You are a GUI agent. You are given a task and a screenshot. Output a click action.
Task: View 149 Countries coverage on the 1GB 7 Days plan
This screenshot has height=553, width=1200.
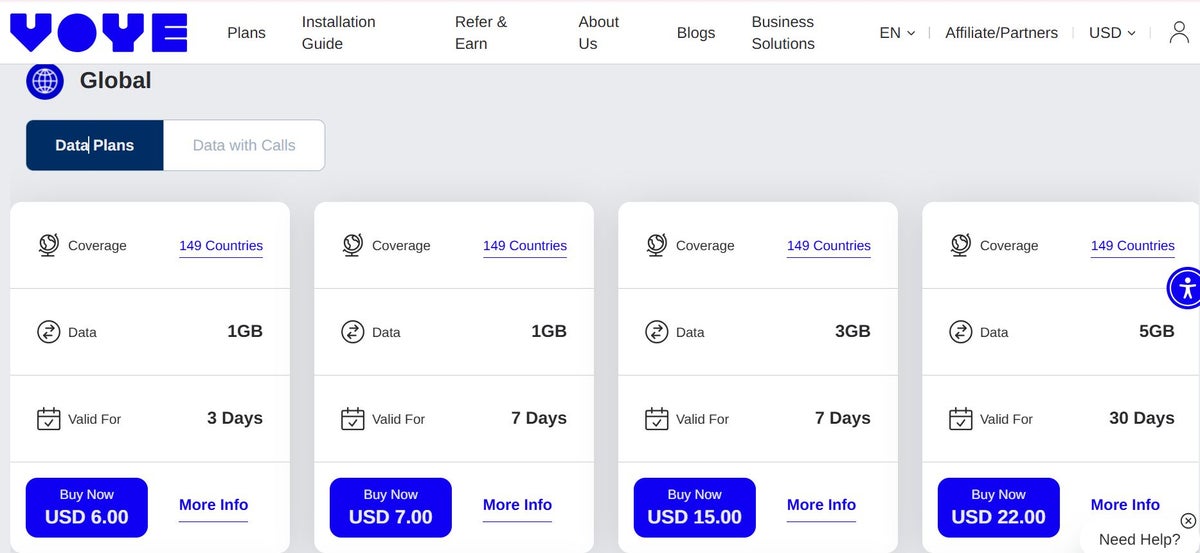point(524,246)
